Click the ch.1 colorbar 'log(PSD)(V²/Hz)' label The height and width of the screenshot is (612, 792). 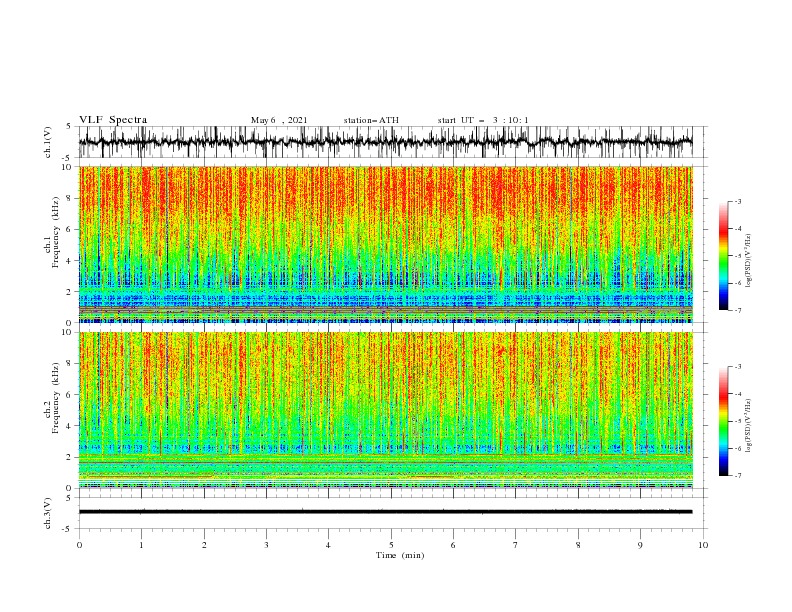748,261
